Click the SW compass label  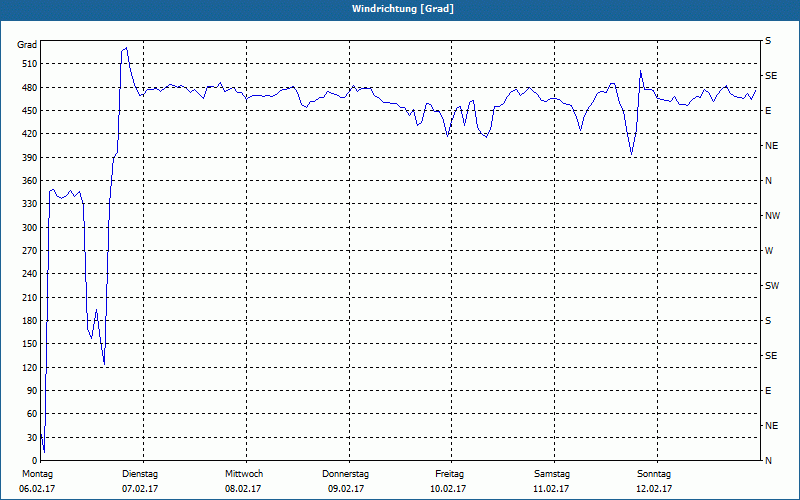coord(772,286)
